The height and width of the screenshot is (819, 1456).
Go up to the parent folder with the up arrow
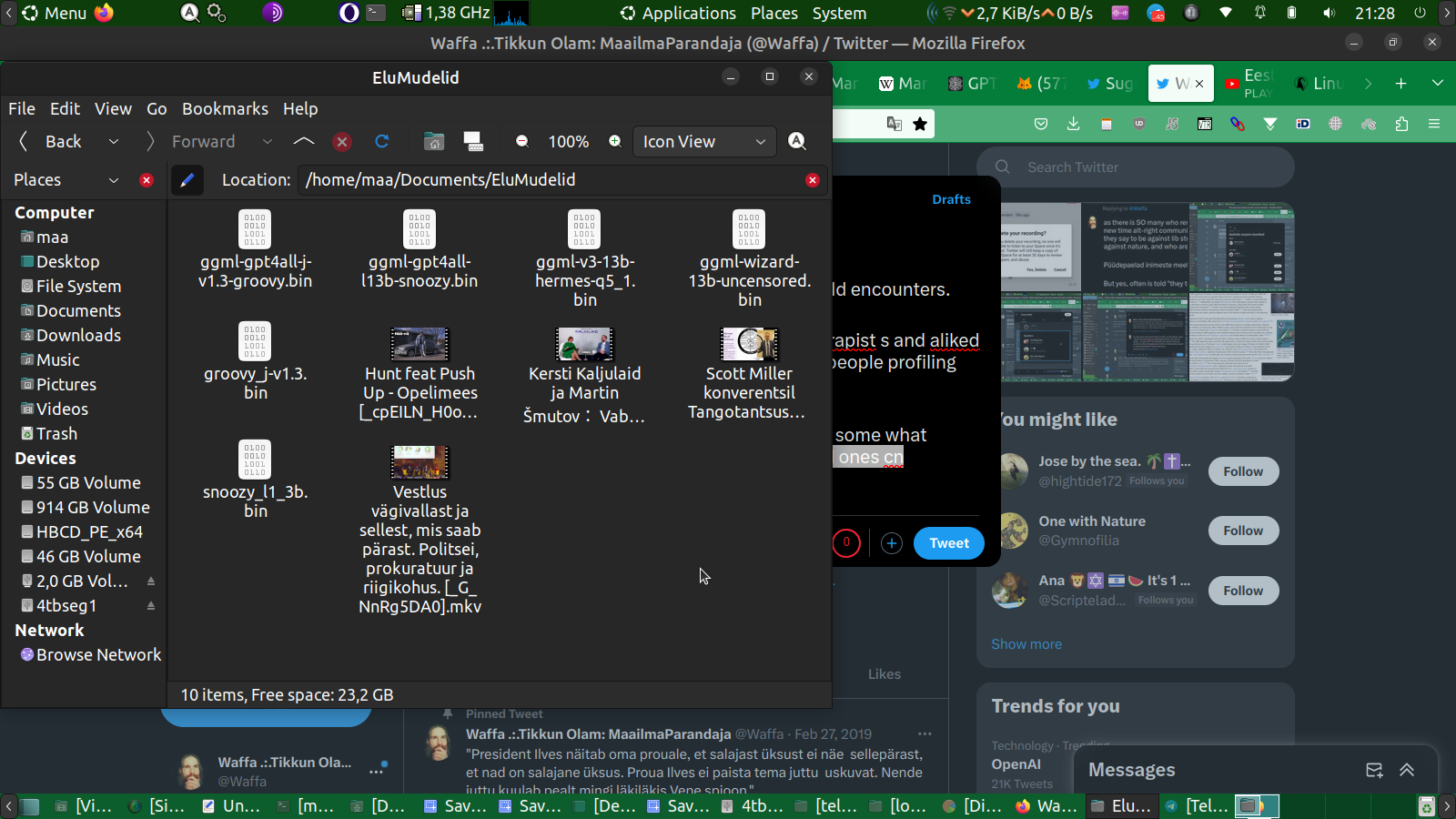[x=304, y=141]
